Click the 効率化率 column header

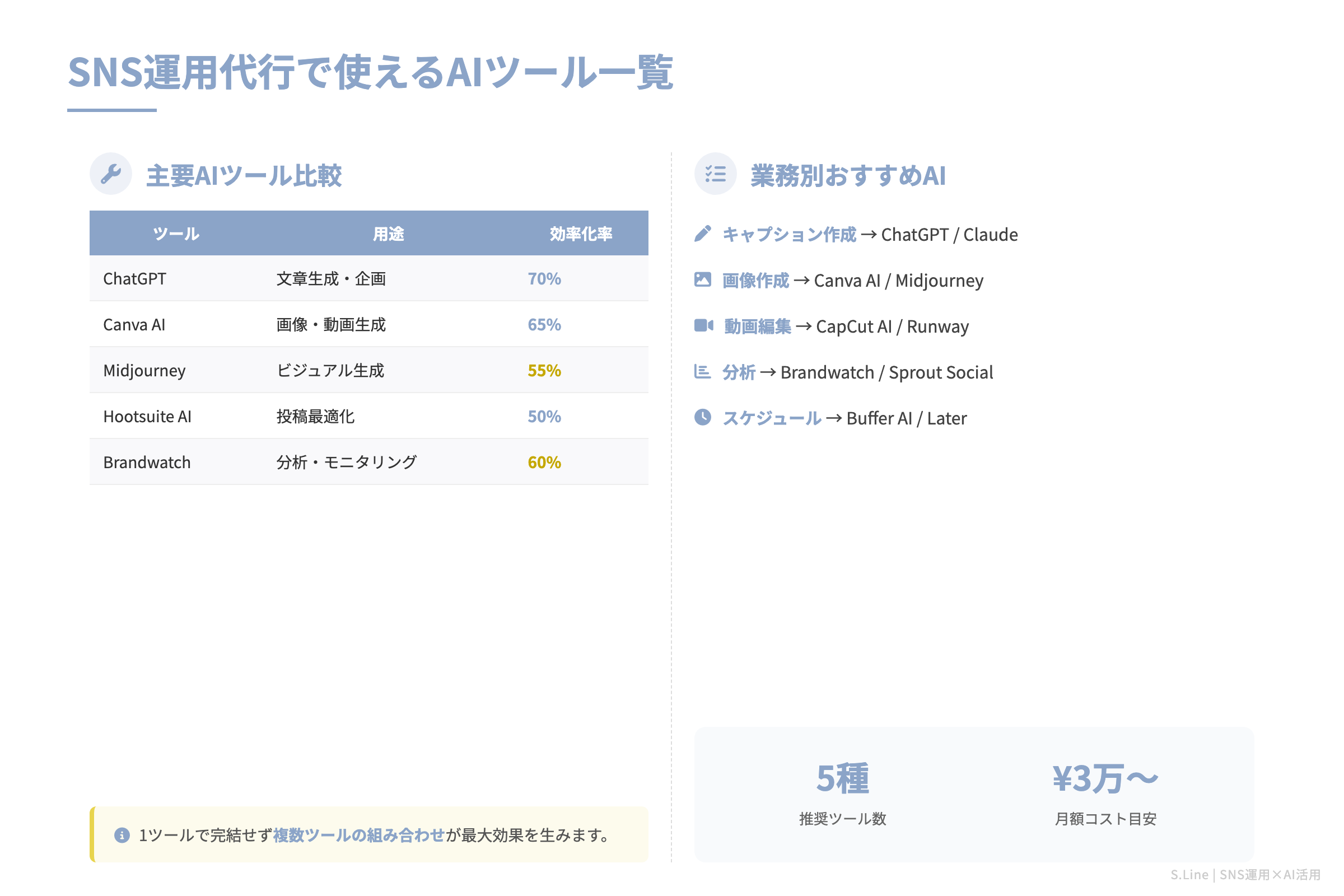582,232
